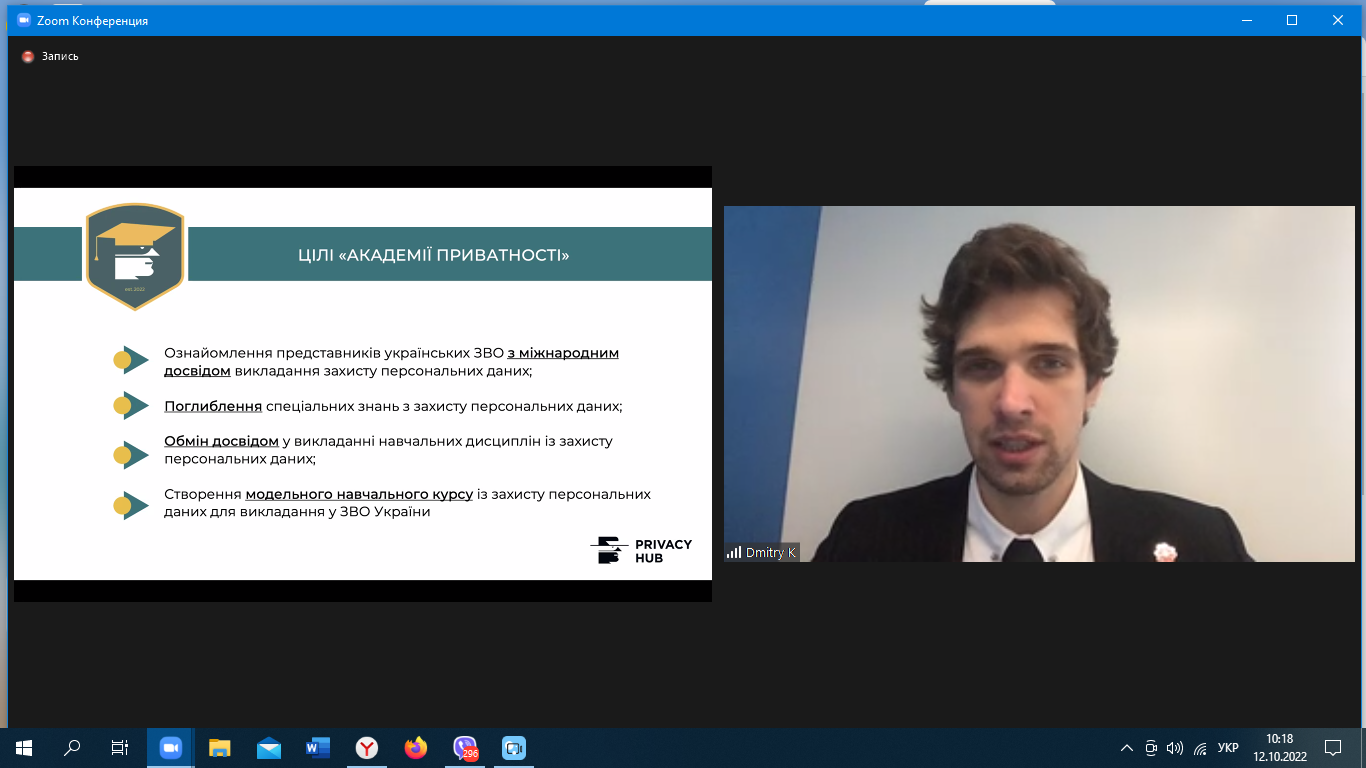The image size is (1366, 768).
Task: Click the camera in-use tray icon
Action: pyautogui.click(x=1151, y=747)
